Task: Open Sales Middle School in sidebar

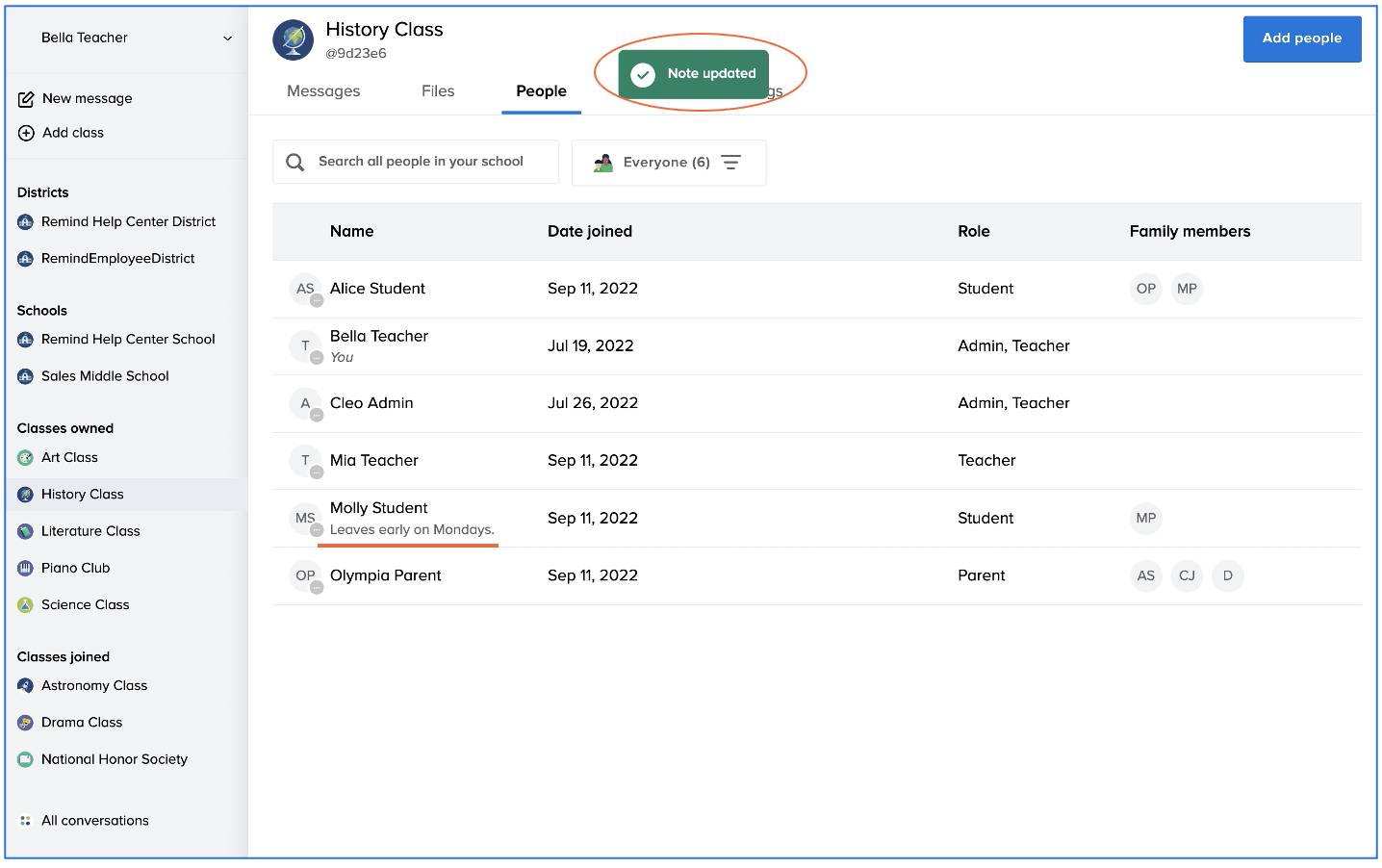Action: (x=105, y=376)
